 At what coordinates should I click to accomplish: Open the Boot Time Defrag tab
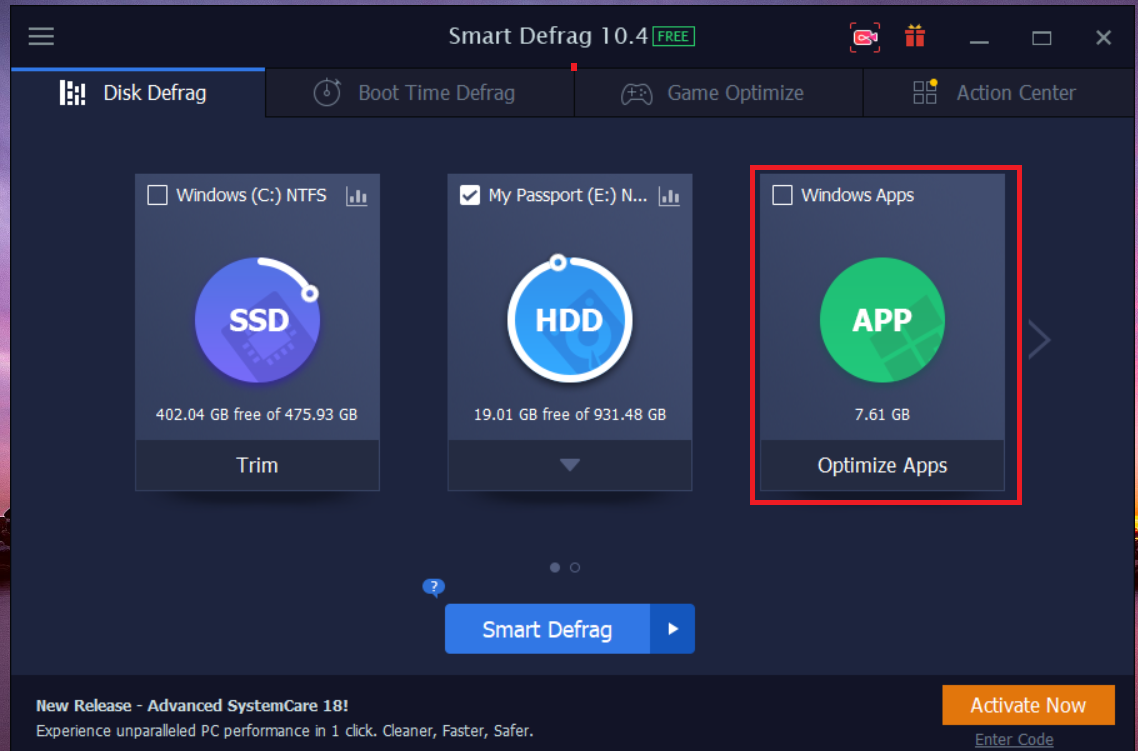pyautogui.click(x=419, y=93)
